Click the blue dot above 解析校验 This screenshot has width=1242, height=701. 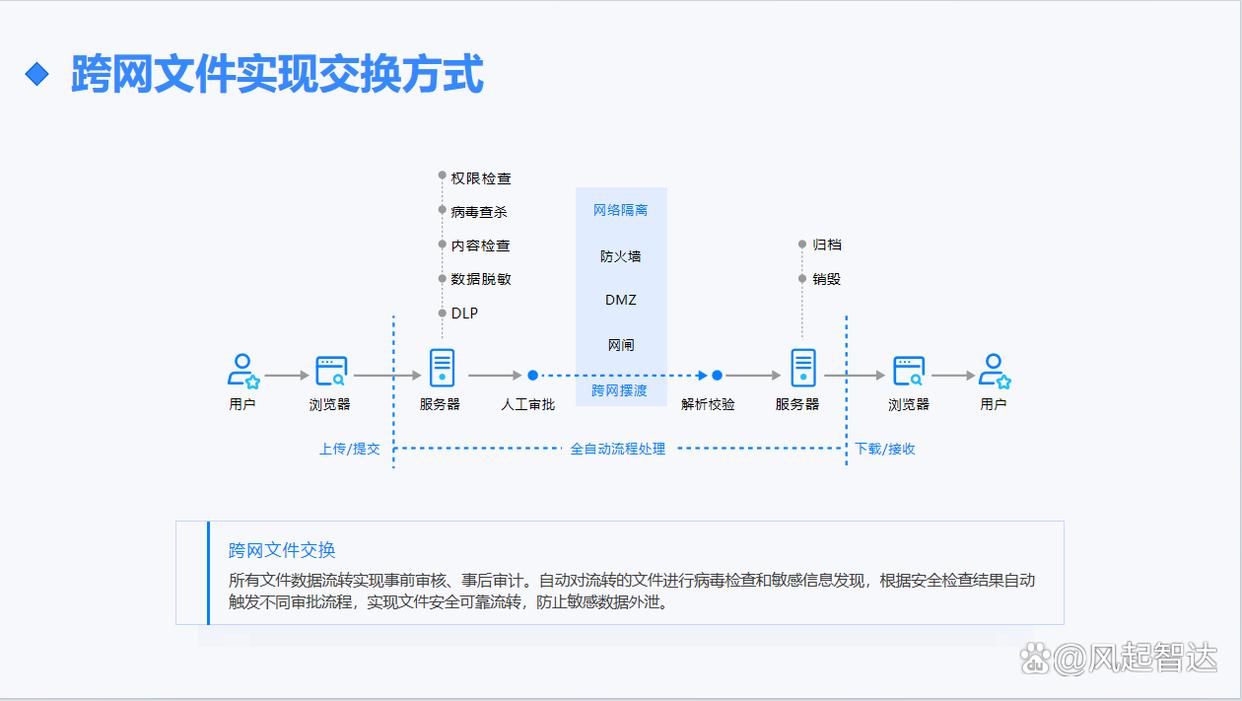tap(717, 375)
